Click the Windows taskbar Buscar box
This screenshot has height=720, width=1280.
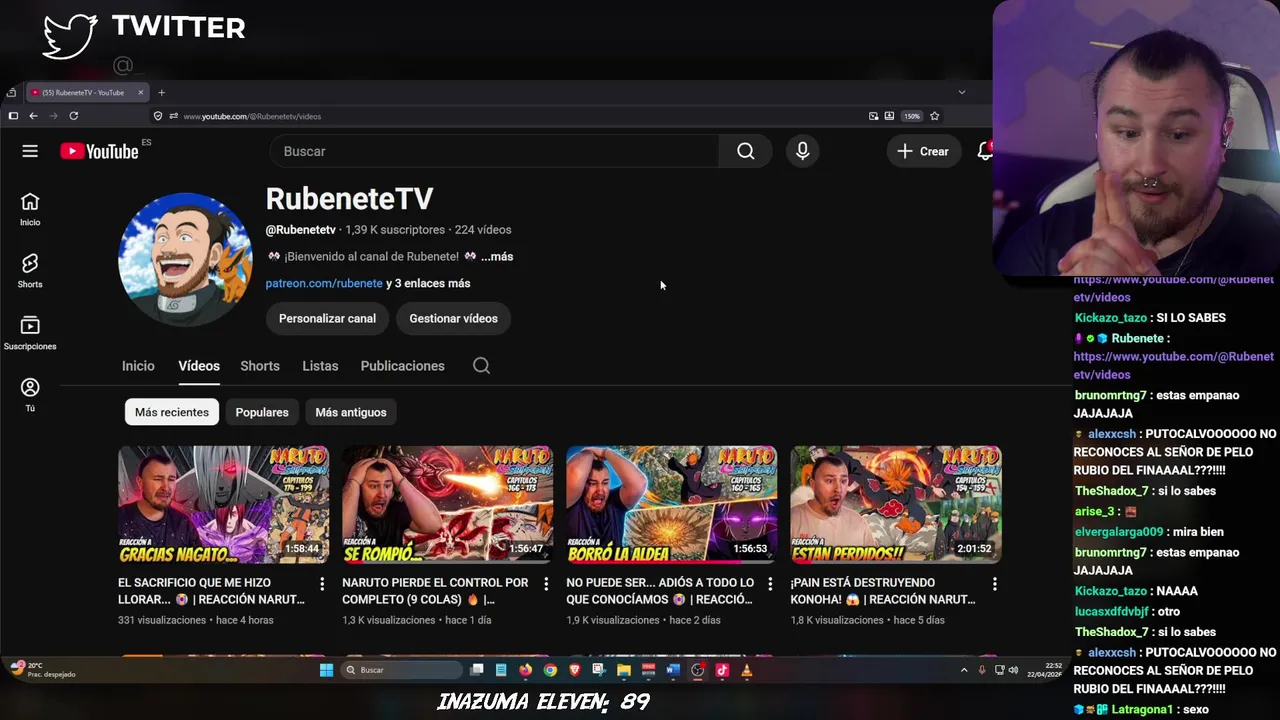[x=402, y=670]
